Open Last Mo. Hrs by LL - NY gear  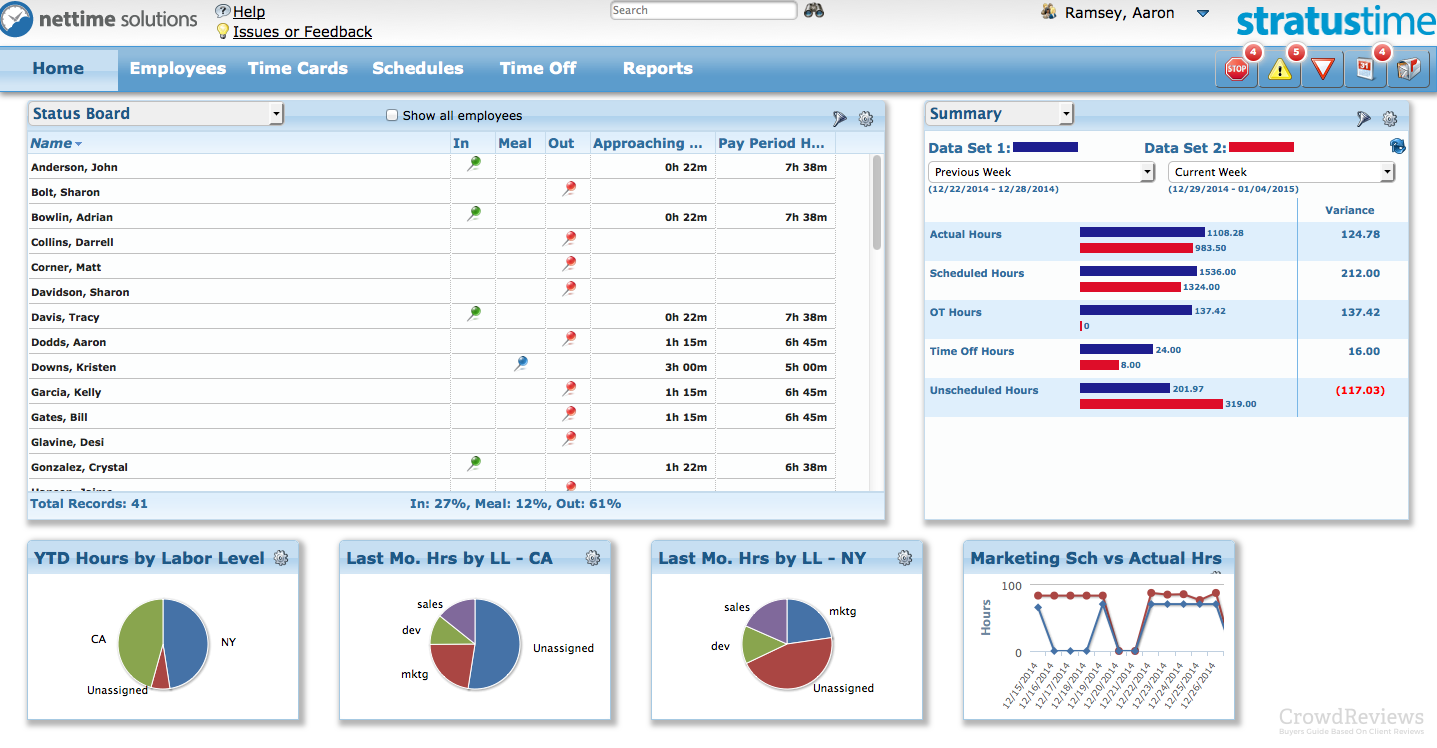click(905, 558)
